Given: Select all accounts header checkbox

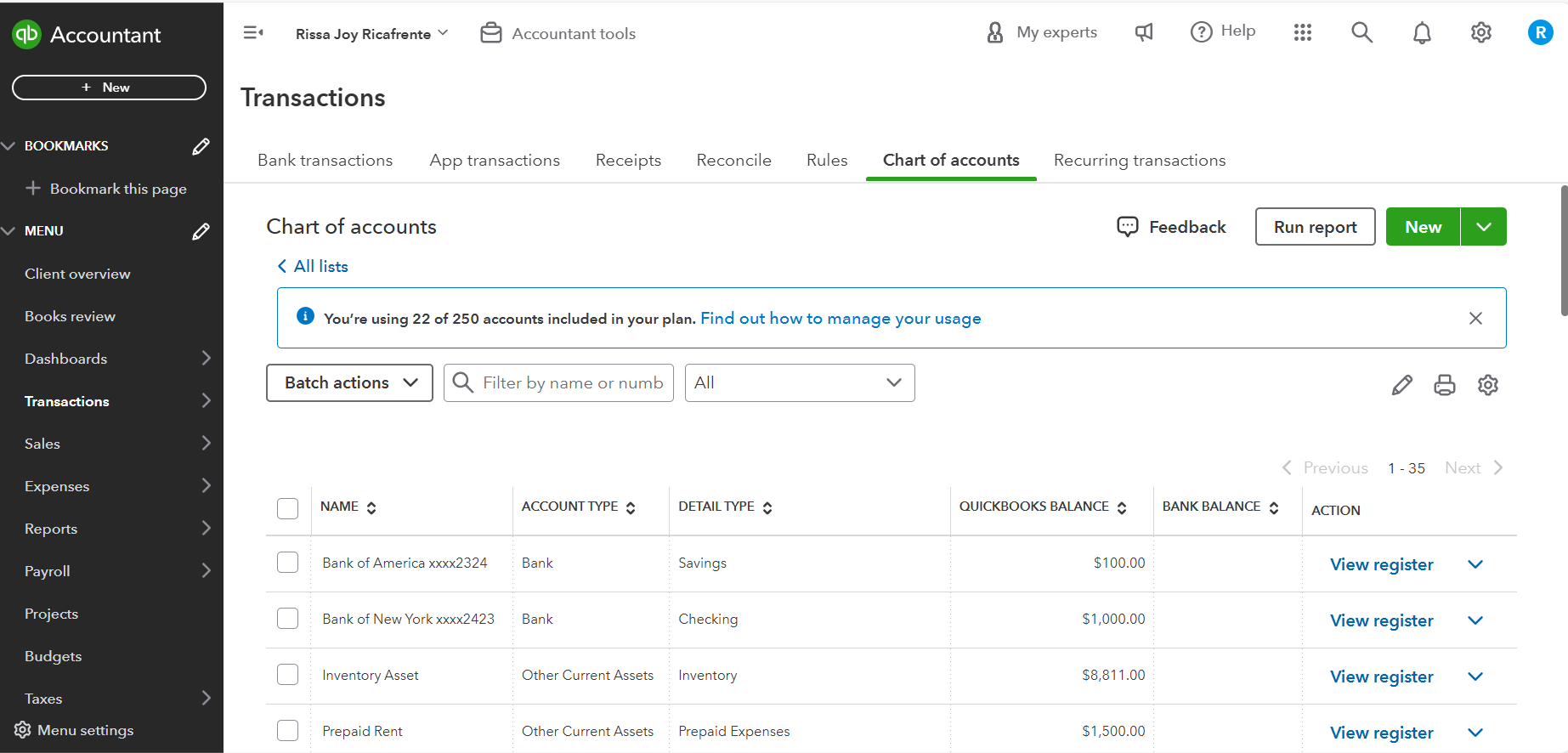Looking at the screenshot, I should coord(288,508).
